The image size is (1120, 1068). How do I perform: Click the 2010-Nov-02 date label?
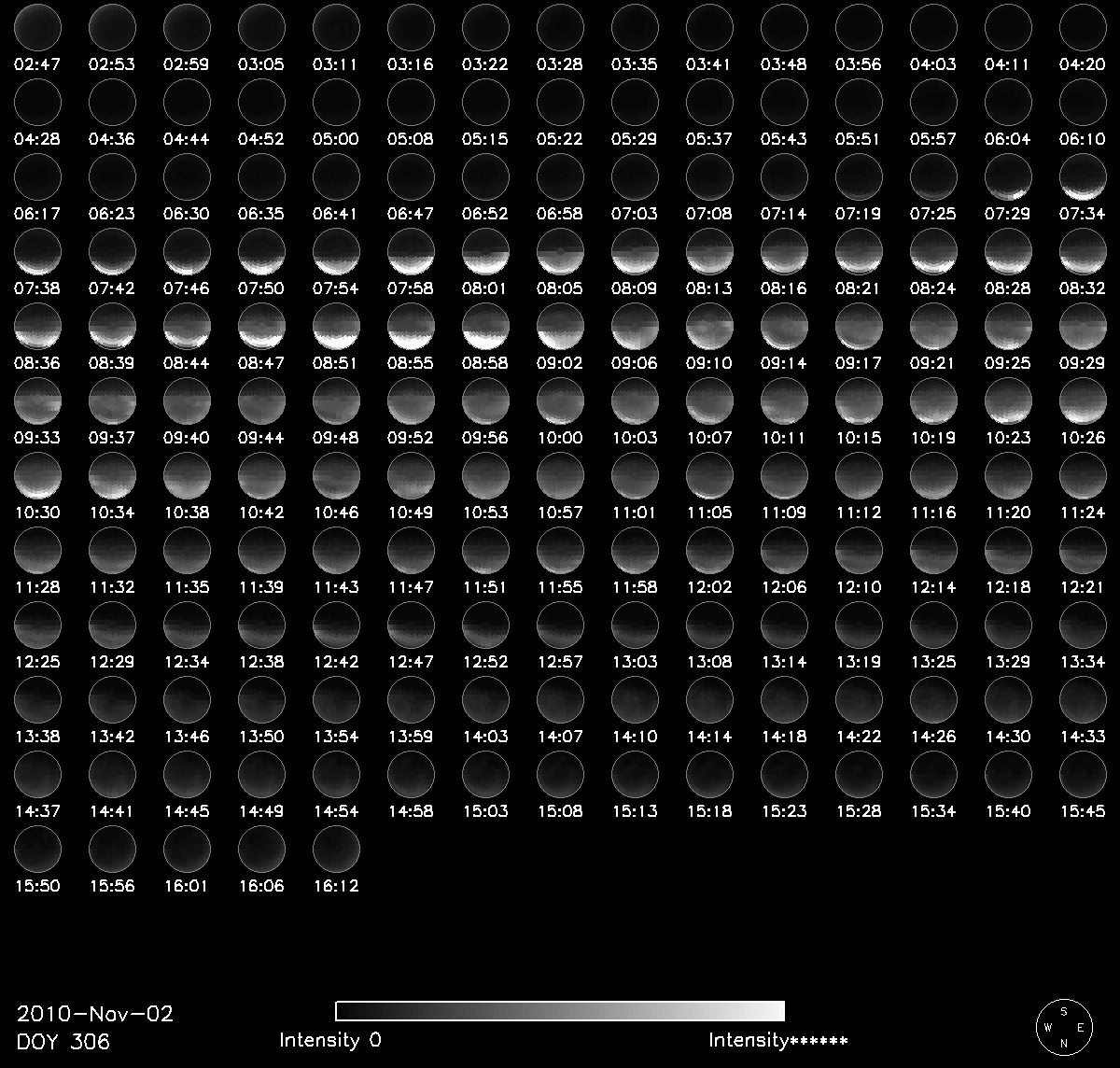tap(95, 1014)
